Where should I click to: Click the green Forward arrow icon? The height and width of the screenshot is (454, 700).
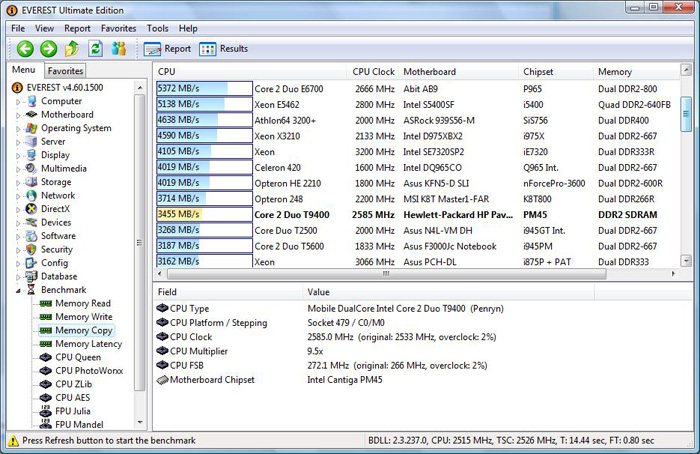point(48,48)
